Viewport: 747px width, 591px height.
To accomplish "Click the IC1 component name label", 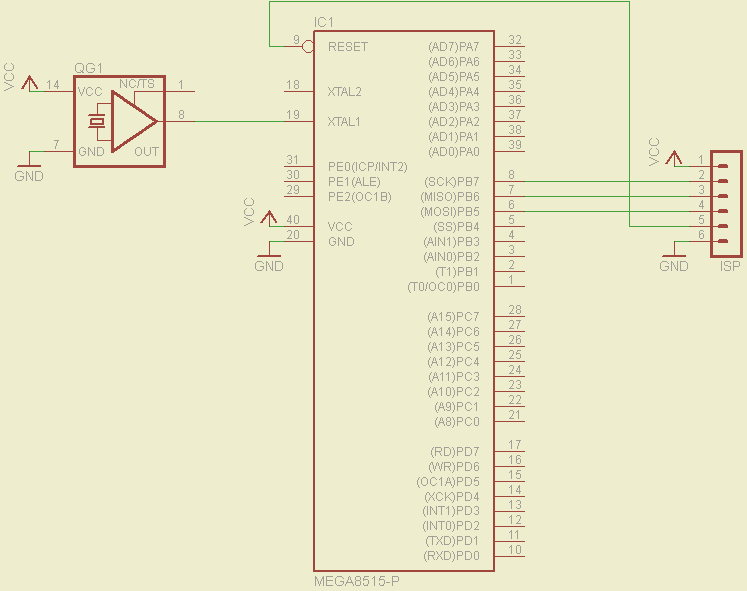I will click(x=324, y=22).
